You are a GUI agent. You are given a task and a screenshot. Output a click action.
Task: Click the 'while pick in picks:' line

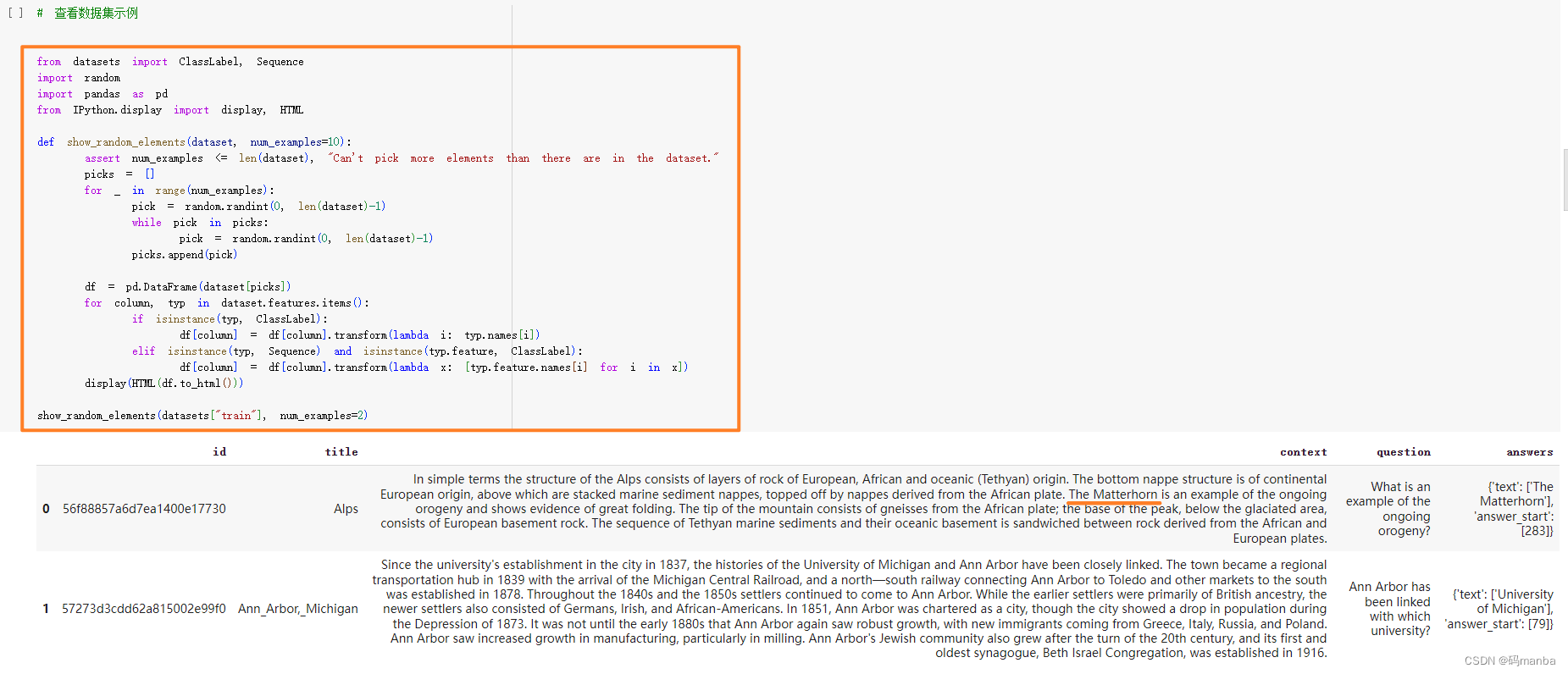click(200, 223)
